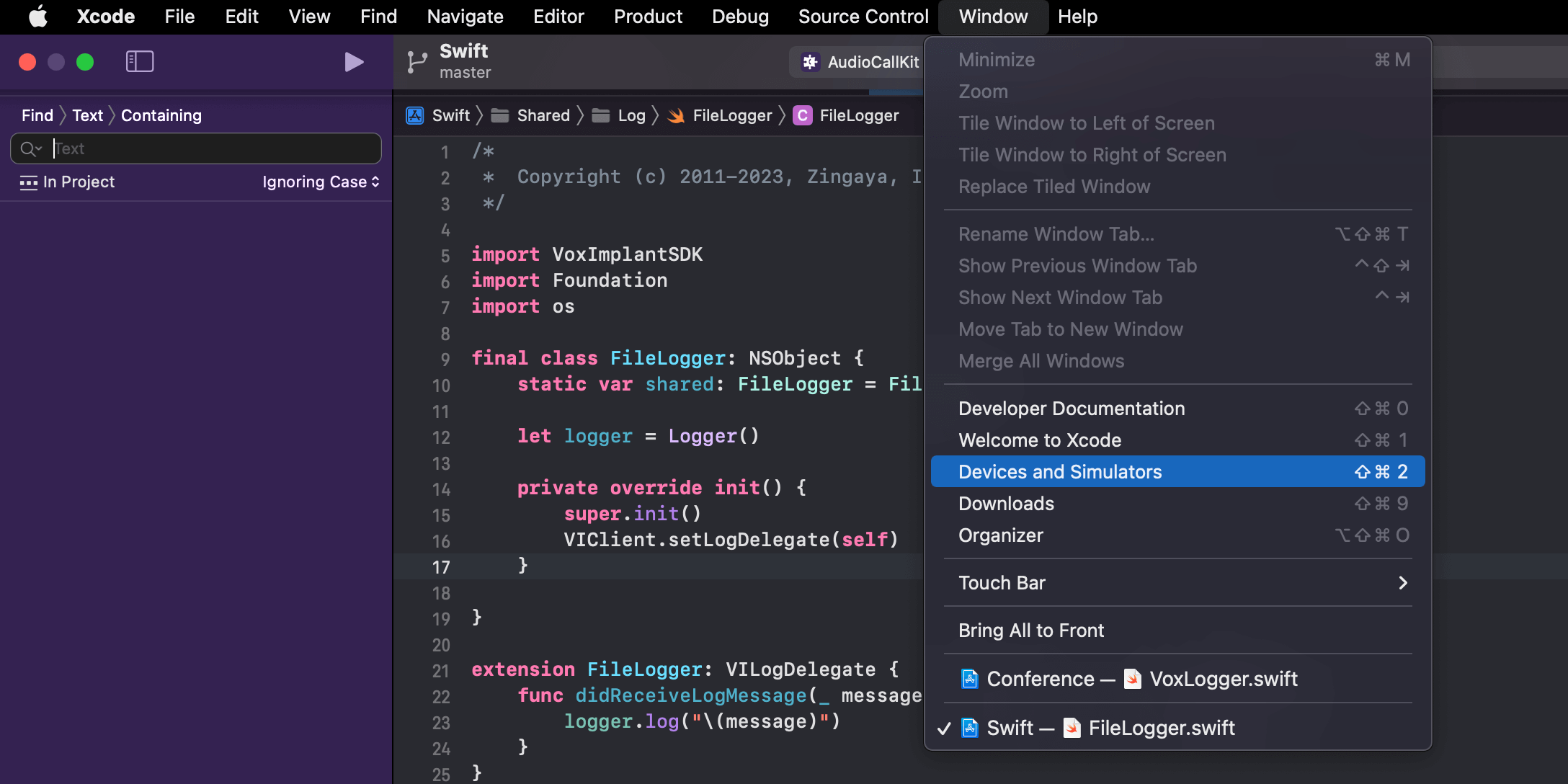Click Find breadcrumb in search navigation
1568x784 pixels.
click(36, 114)
